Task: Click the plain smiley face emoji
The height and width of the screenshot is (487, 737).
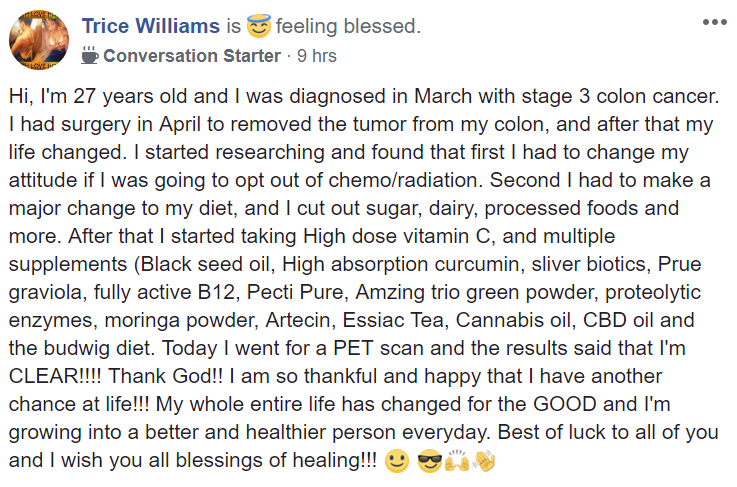Action: tap(397, 461)
